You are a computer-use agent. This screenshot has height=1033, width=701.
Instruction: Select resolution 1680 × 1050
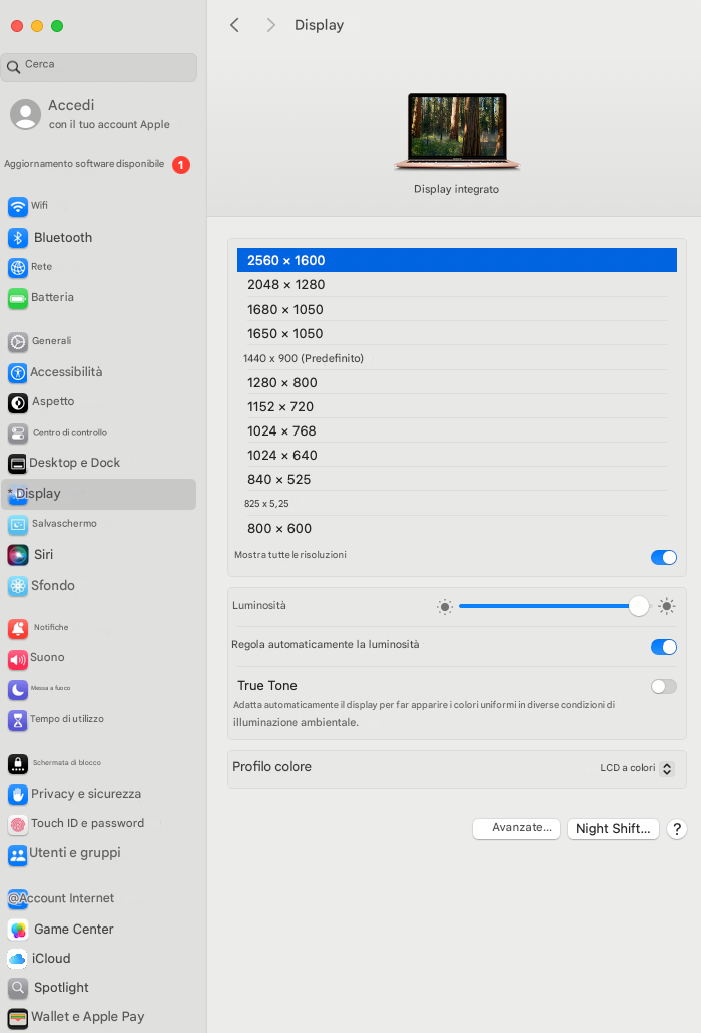pos(457,309)
